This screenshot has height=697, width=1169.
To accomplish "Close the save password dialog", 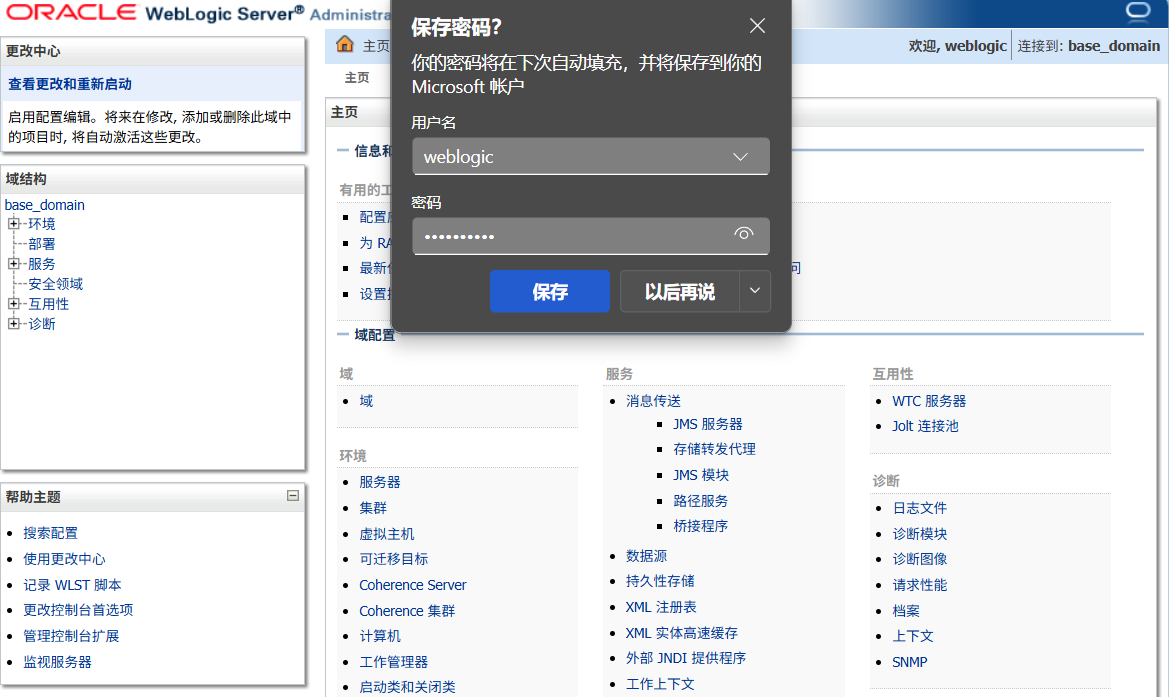I will (757, 26).
